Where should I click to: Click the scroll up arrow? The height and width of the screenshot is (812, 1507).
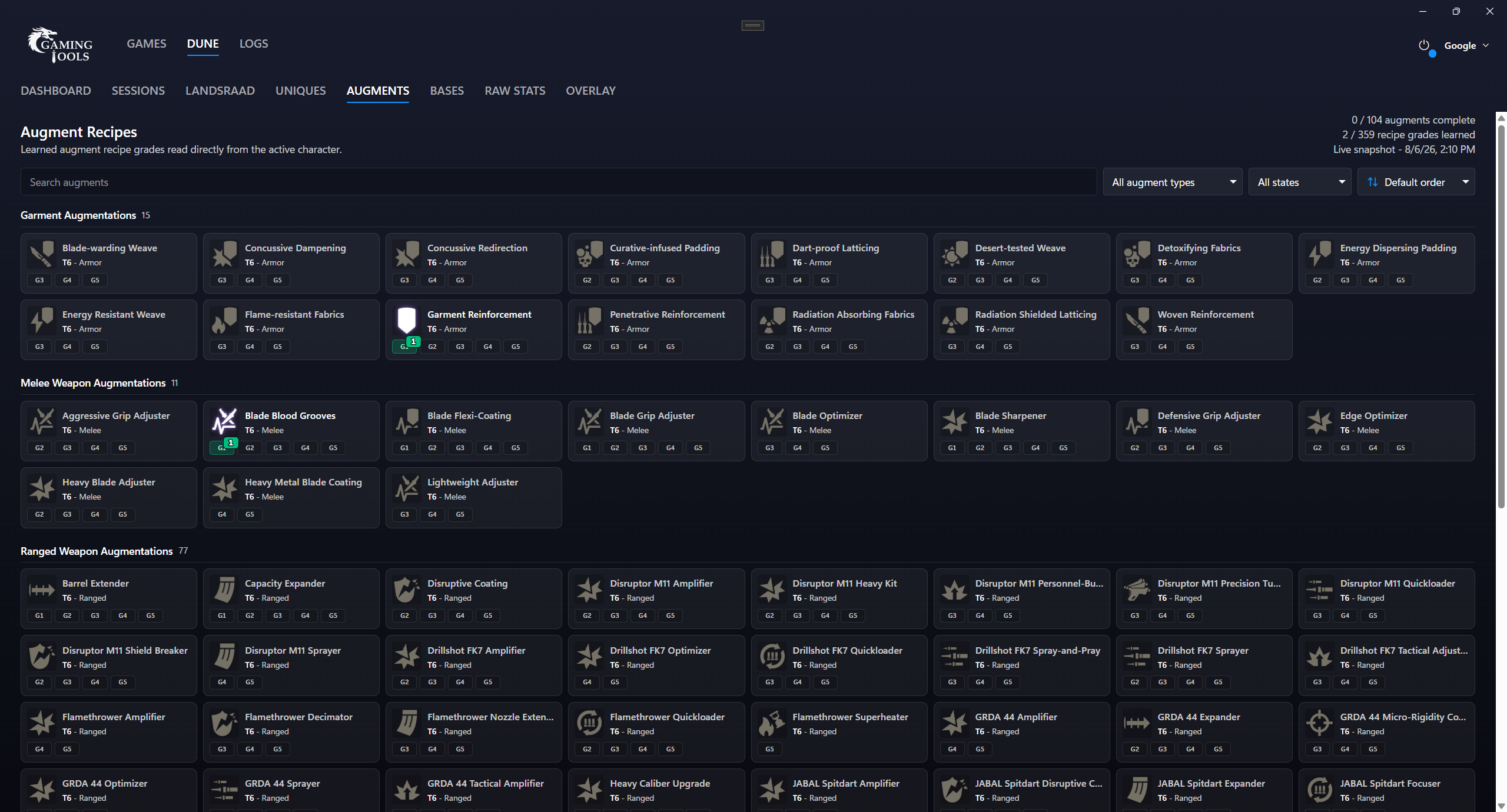[1501, 118]
